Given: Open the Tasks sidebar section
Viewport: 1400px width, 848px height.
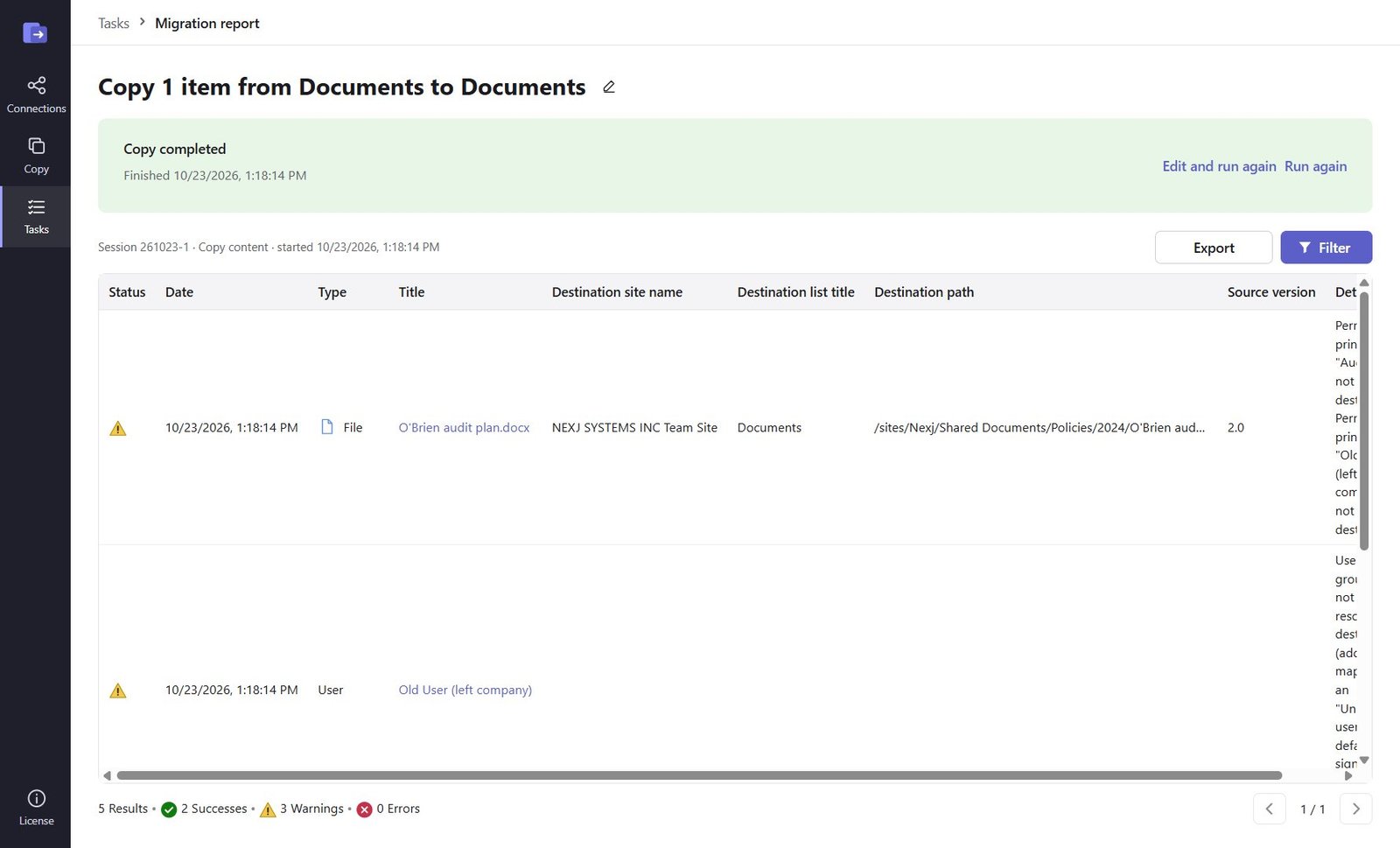Looking at the screenshot, I should click(36, 216).
